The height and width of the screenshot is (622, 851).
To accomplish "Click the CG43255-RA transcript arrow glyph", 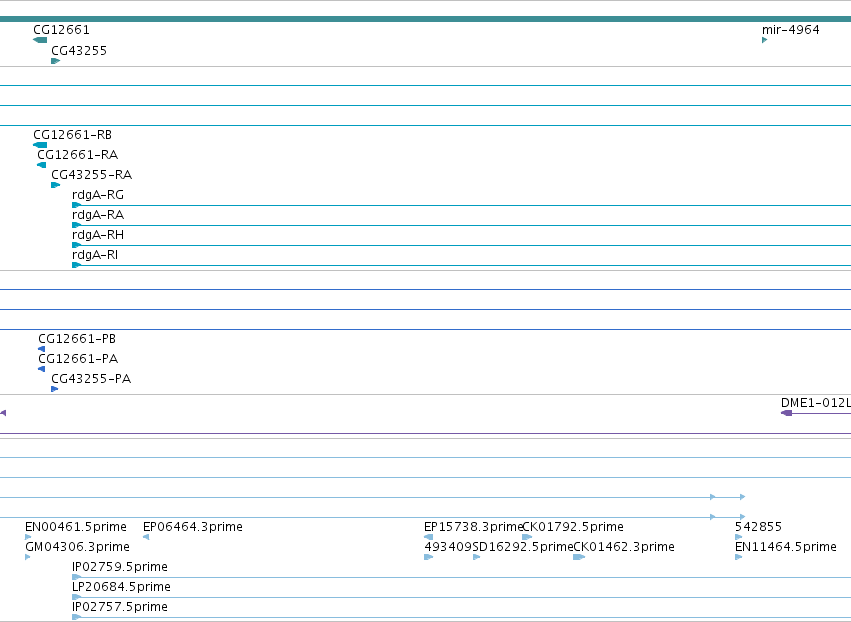I will point(55,185).
